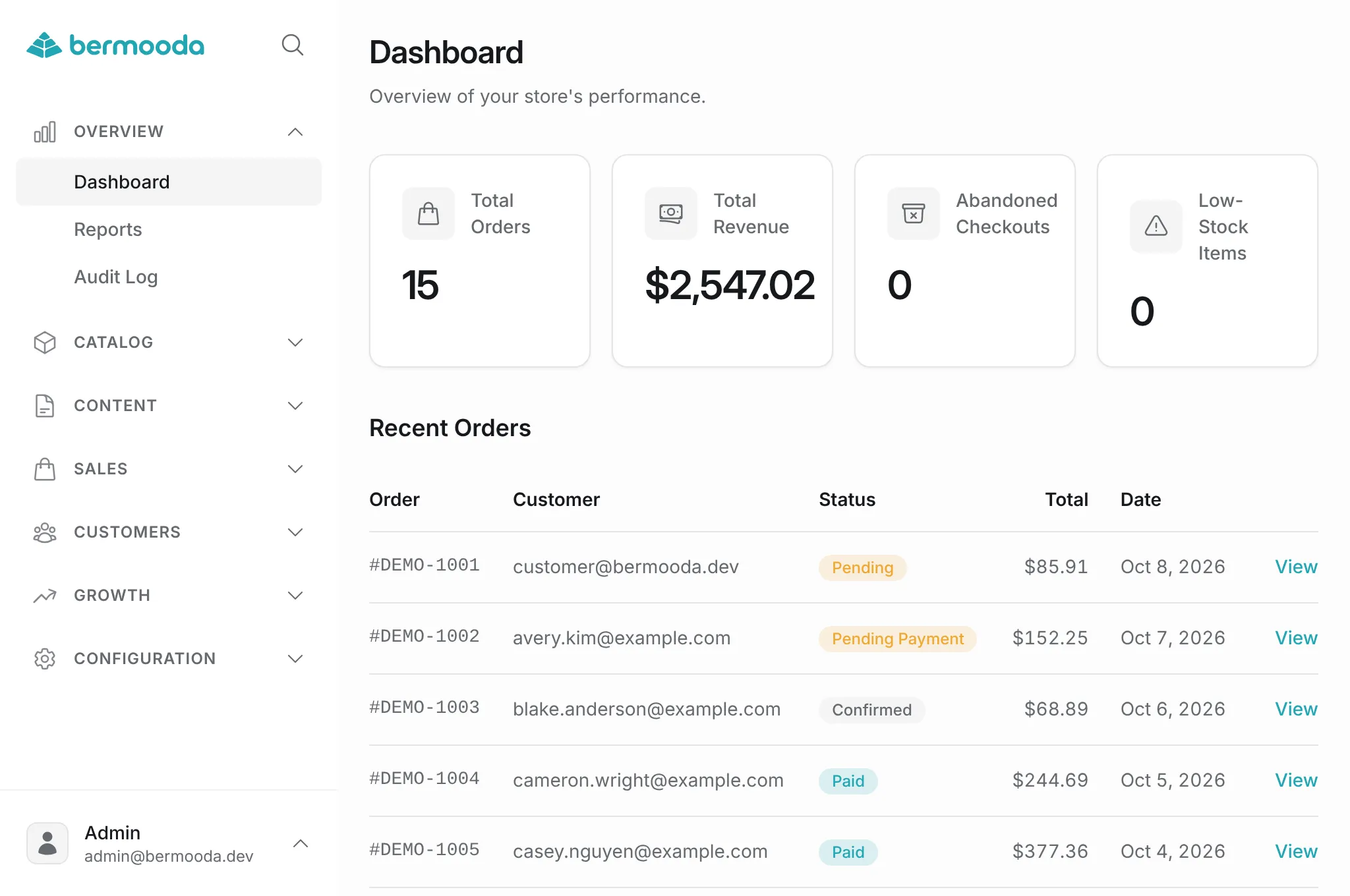Open the Admin account menu chevron
The image size is (1350, 896).
point(301,843)
